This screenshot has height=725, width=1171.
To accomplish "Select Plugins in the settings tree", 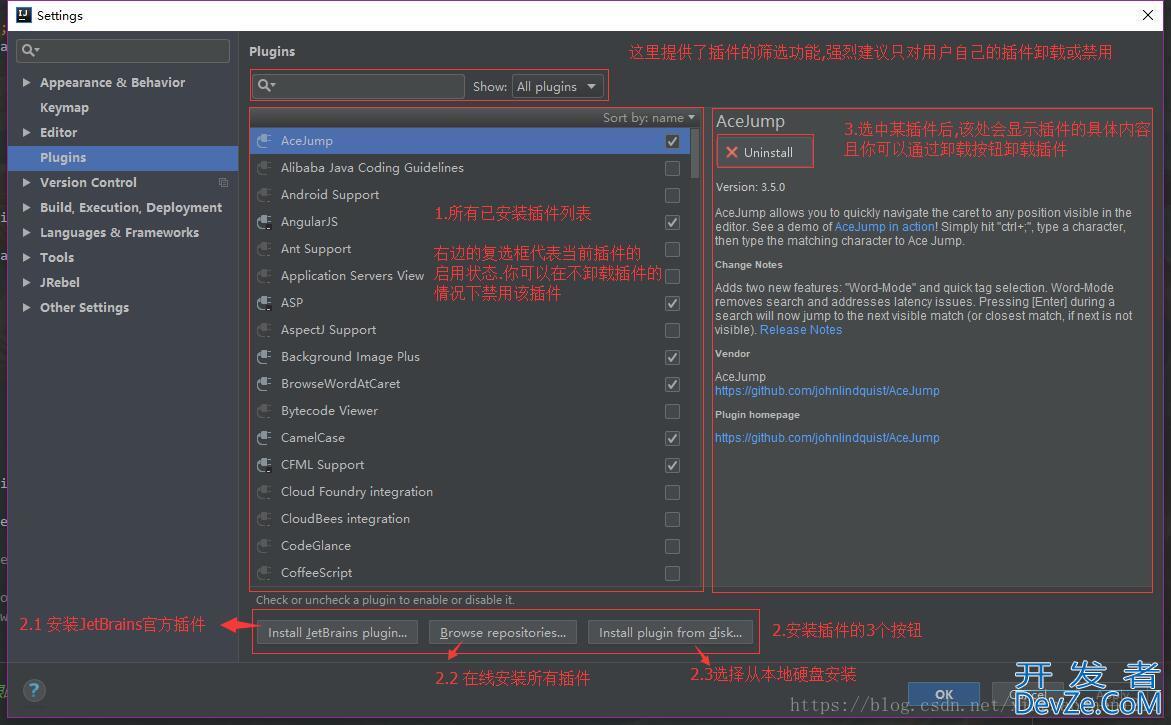I will coord(122,158).
